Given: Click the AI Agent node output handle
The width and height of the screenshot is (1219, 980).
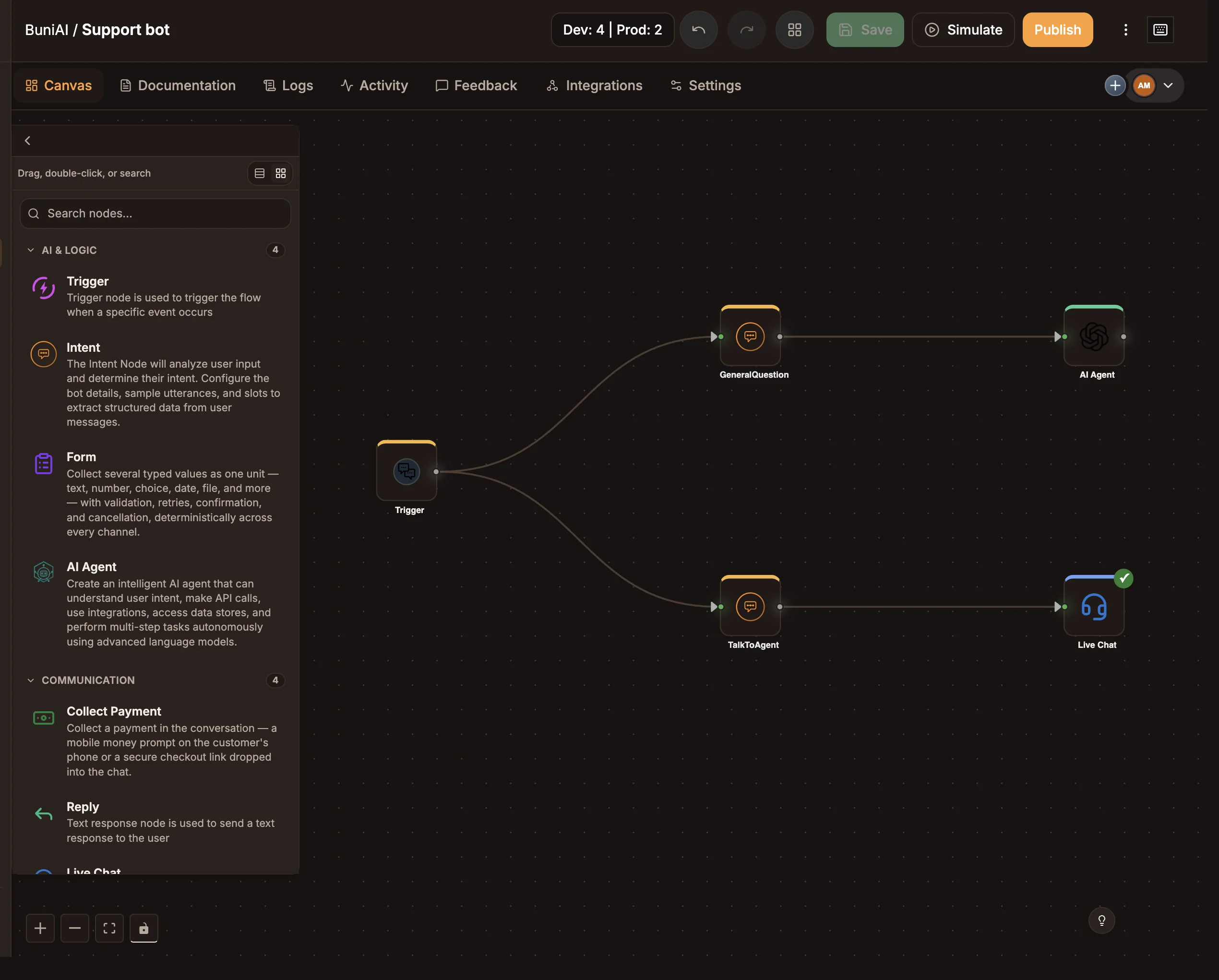Looking at the screenshot, I should tap(1123, 336).
